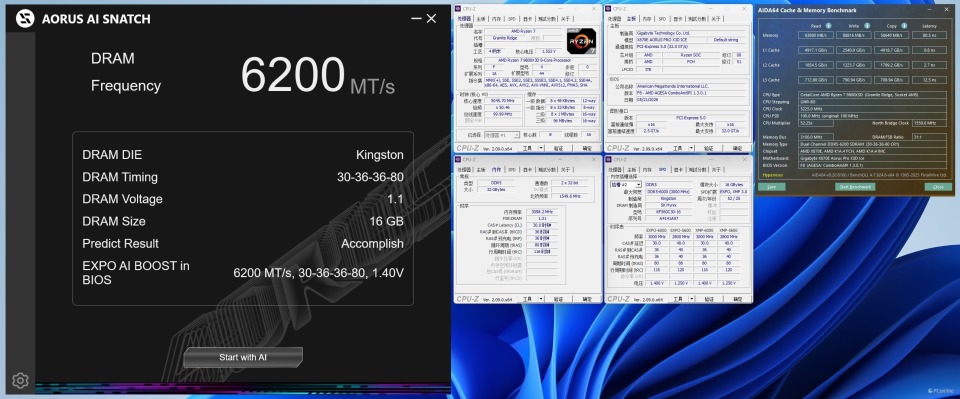Click 确定 in the CPU-Z SPD window
The height and width of the screenshot is (399, 960).
click(x=738, y=299)
